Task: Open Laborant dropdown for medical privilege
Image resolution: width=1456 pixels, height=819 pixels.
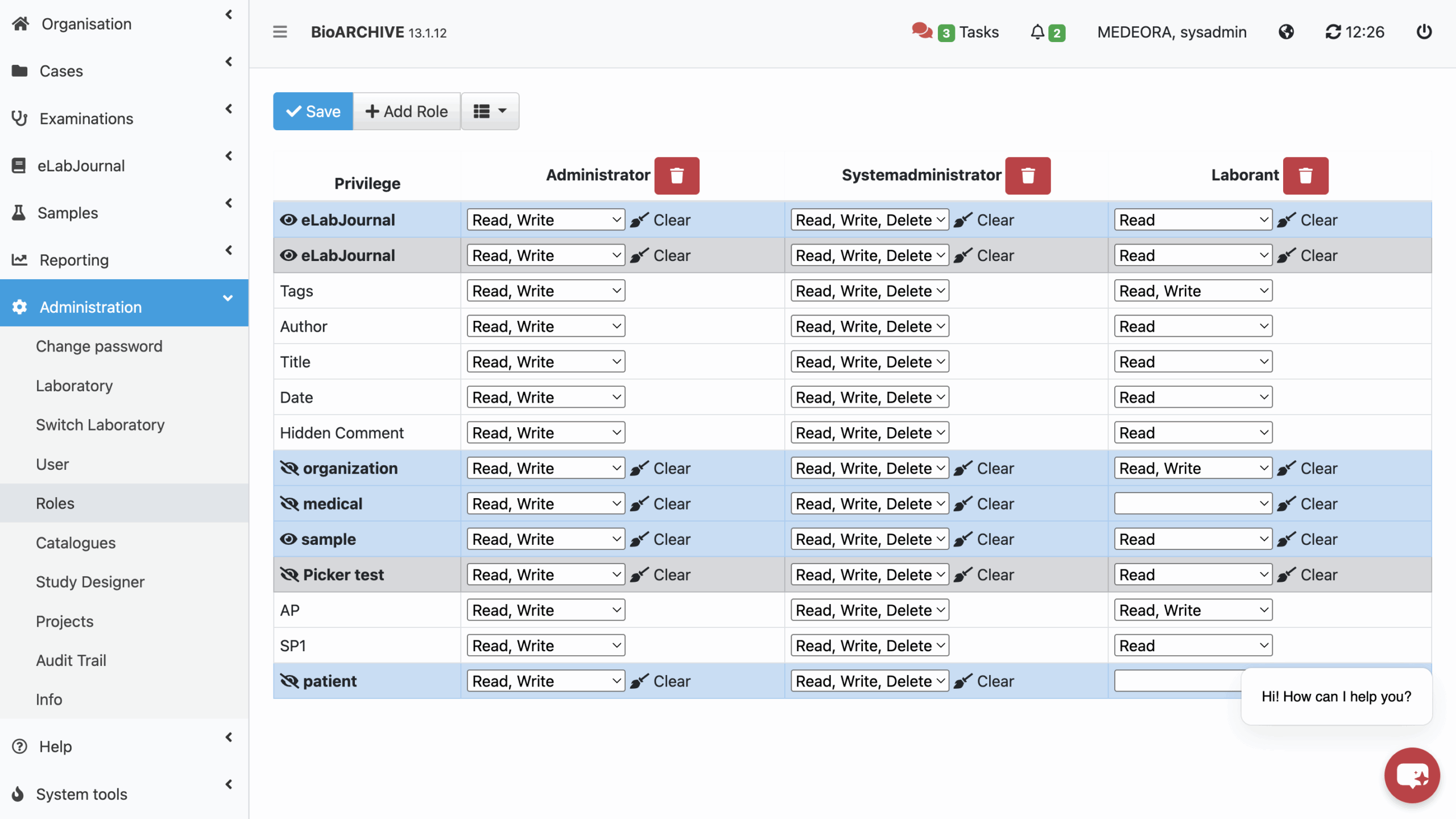Action: tap(1193, 504)
